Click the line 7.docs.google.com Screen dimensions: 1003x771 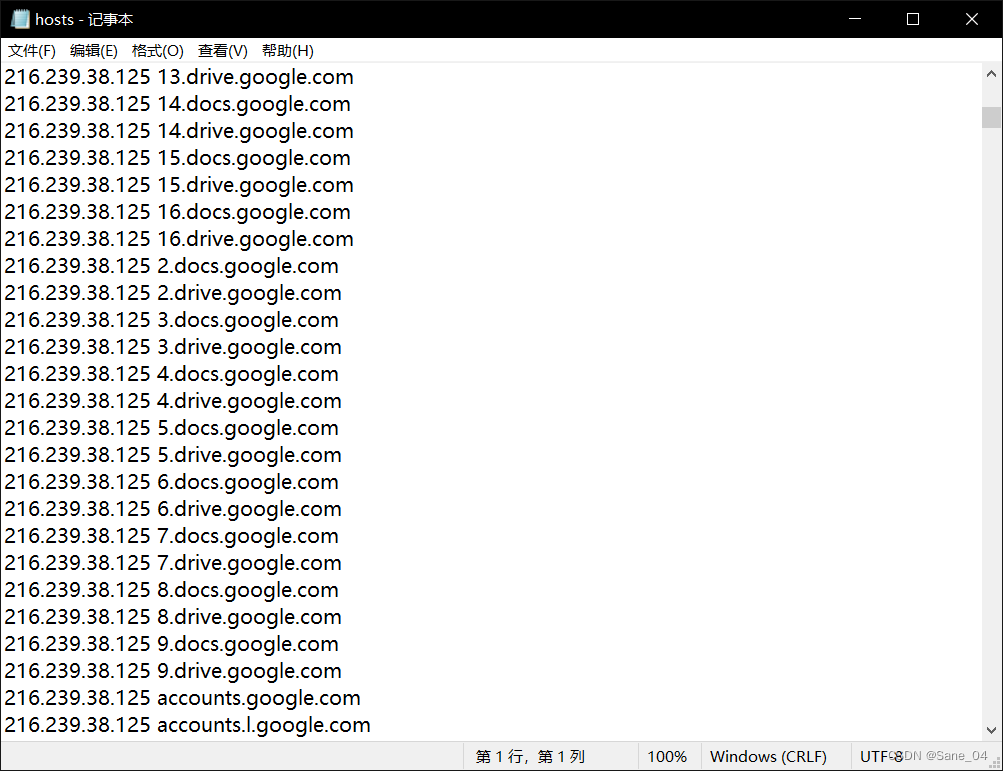point(171,536)
